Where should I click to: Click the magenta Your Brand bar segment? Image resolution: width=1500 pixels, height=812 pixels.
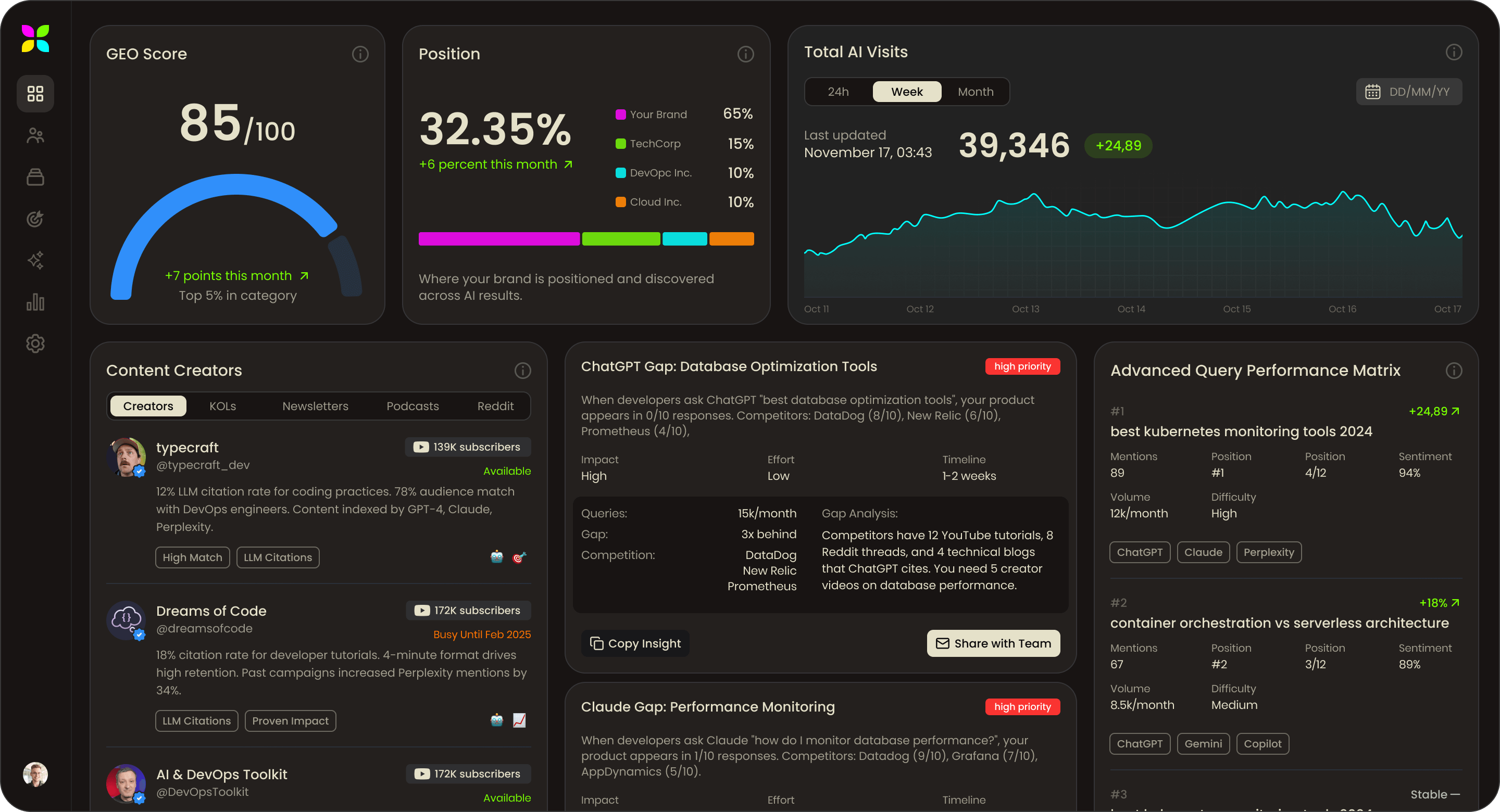[x=498, y=239]
